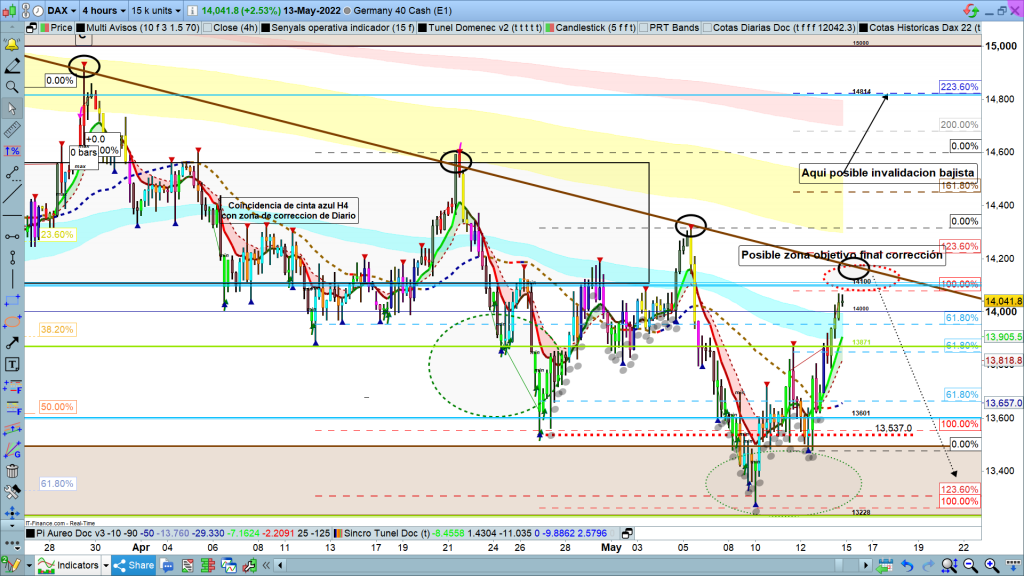This screenshot has height=576, width=1024.
Task: Open the Indicators button
Action: coord(70,566)
